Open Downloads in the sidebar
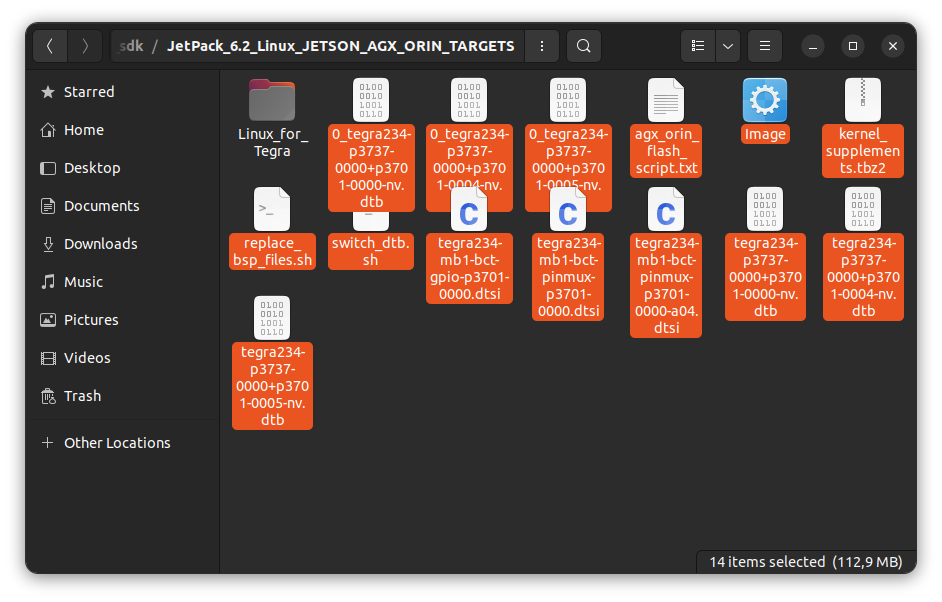942x602 pixels. [x=123, y=244]
